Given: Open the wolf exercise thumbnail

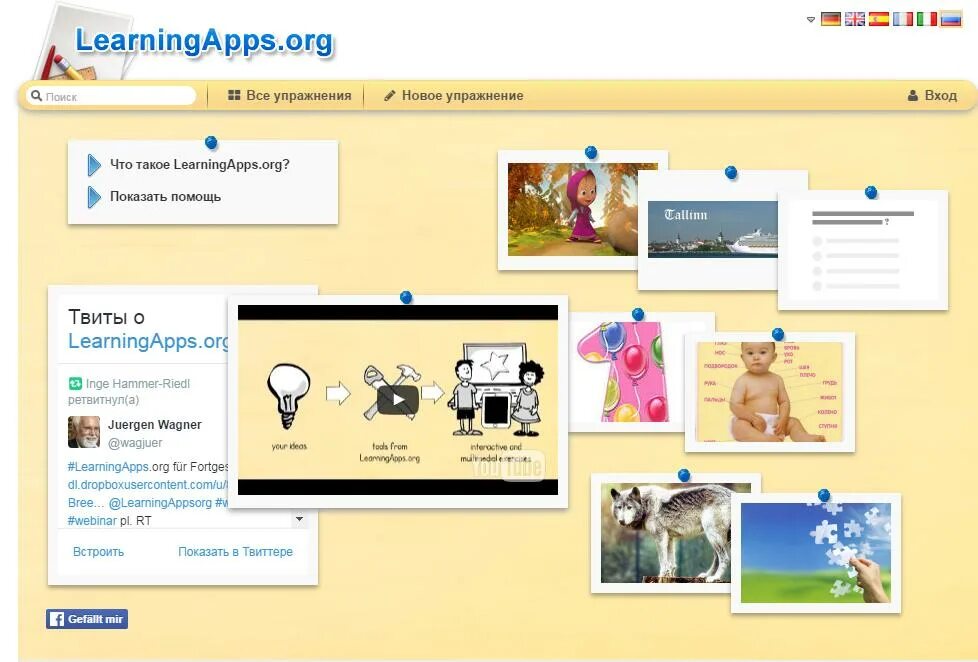Looking at the screenshot, I should pyautogui.click(x=666, y=533).
